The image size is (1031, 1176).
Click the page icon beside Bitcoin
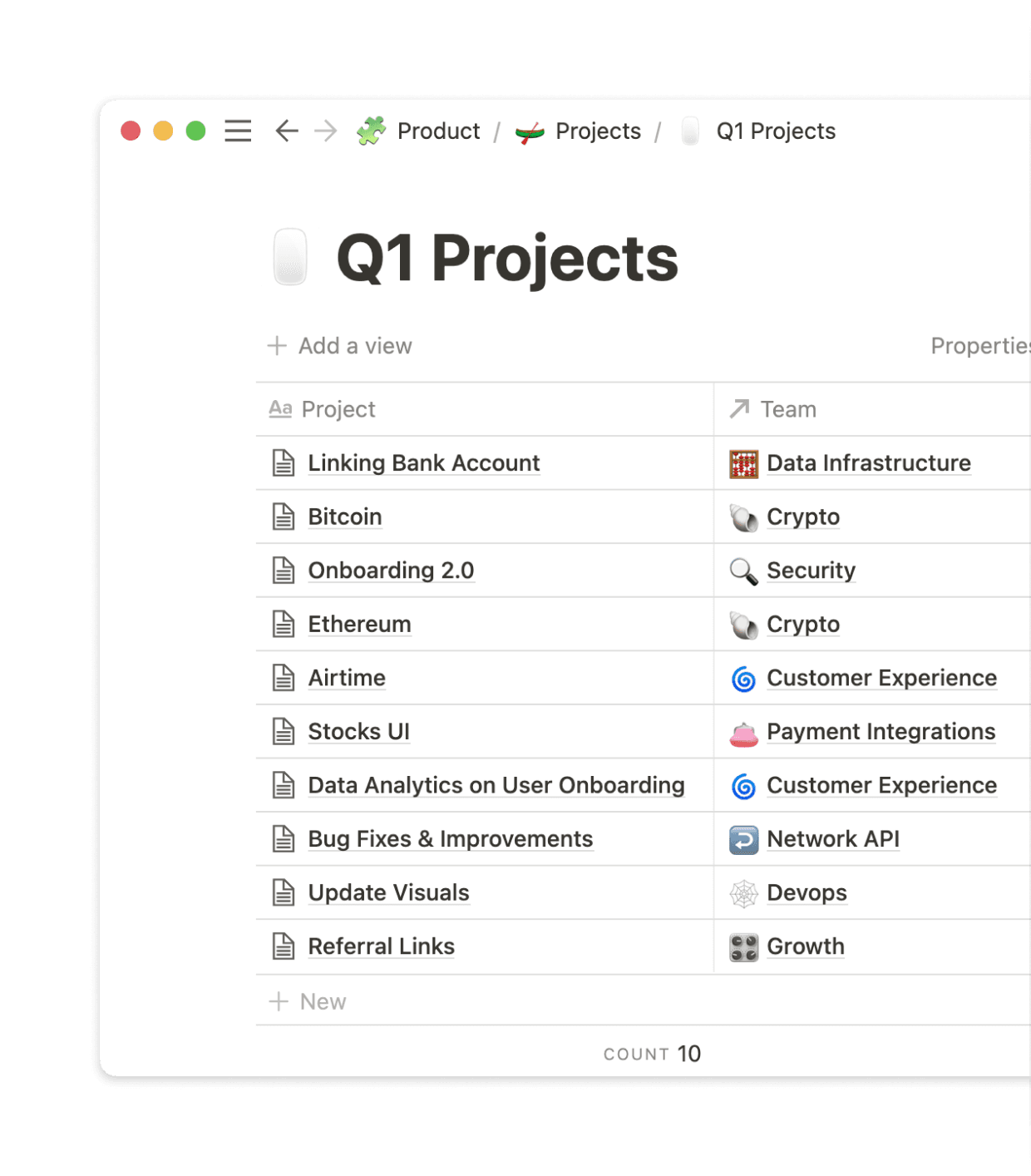coord(284,517)
